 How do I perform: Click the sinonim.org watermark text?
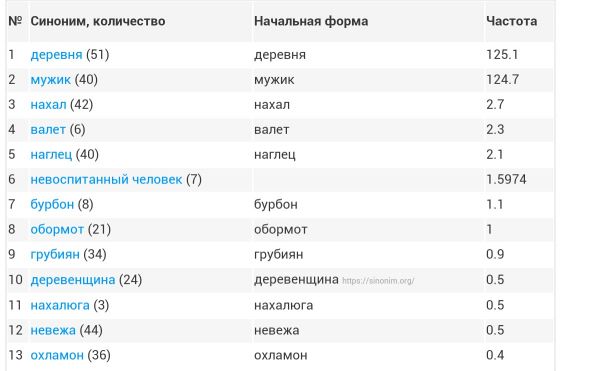coord(378,281)
